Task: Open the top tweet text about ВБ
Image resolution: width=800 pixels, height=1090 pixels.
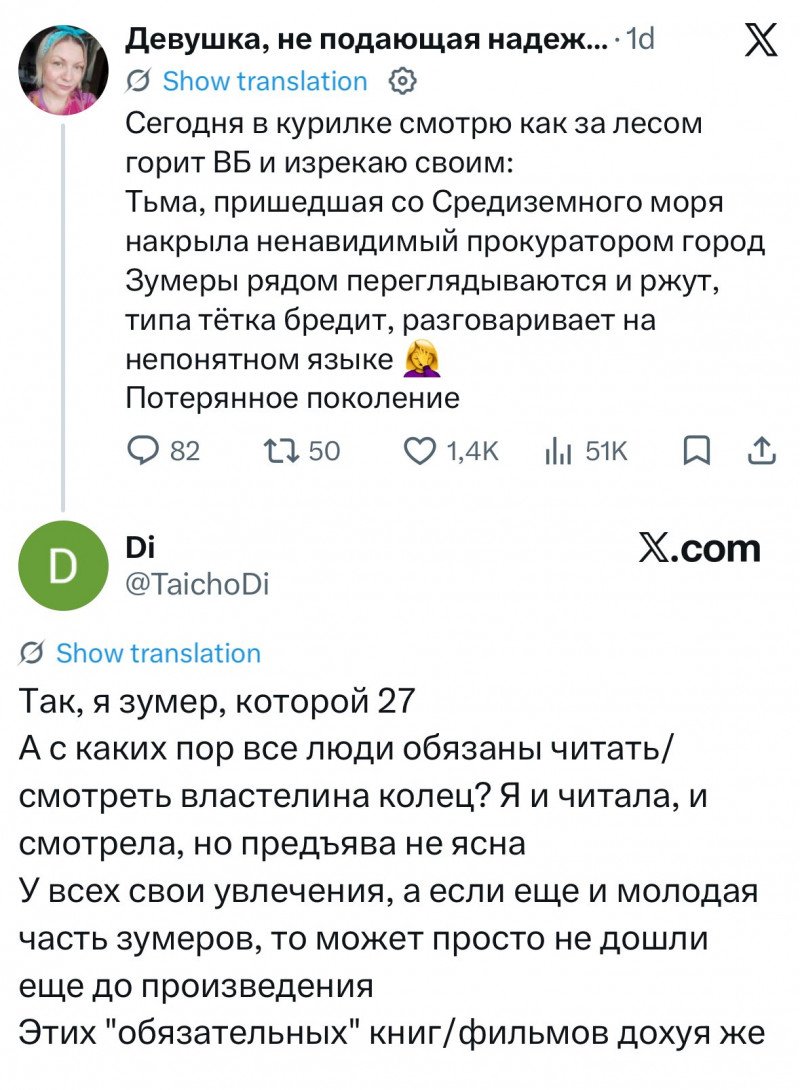Action: pyautogui.click(x=445, y=261)
